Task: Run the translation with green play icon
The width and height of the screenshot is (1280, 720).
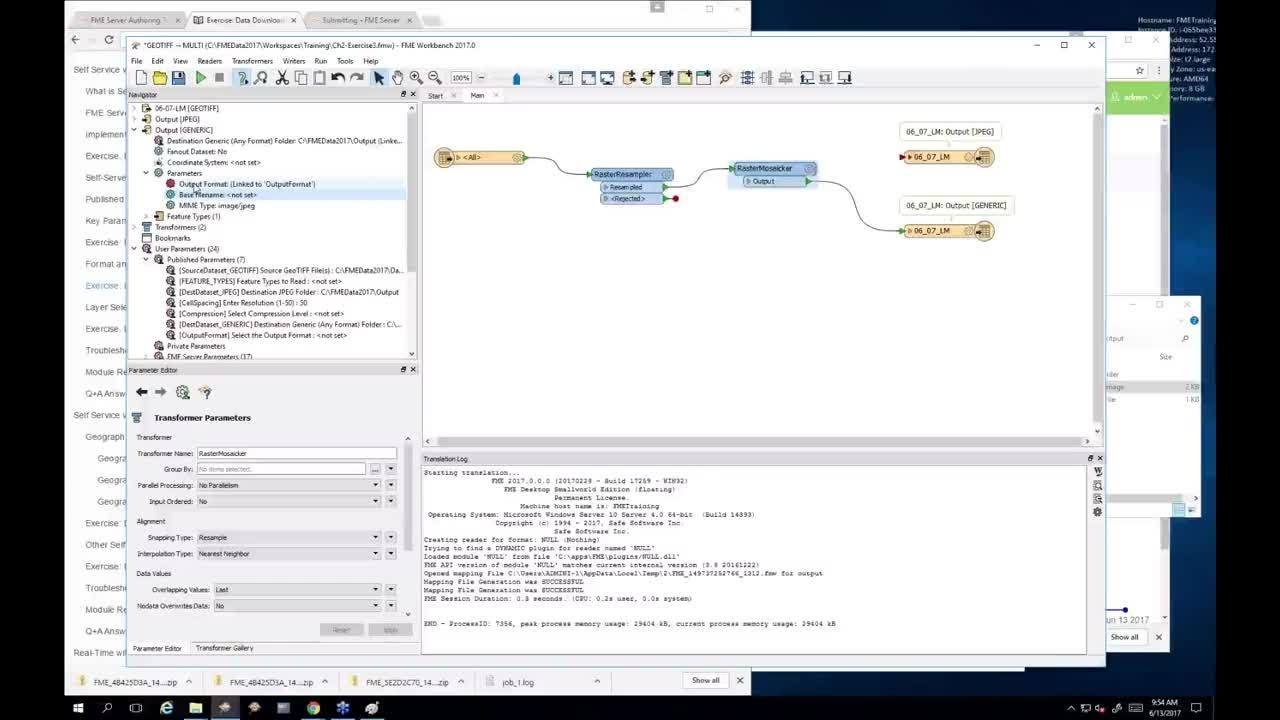Action: (x=201, y=78)
